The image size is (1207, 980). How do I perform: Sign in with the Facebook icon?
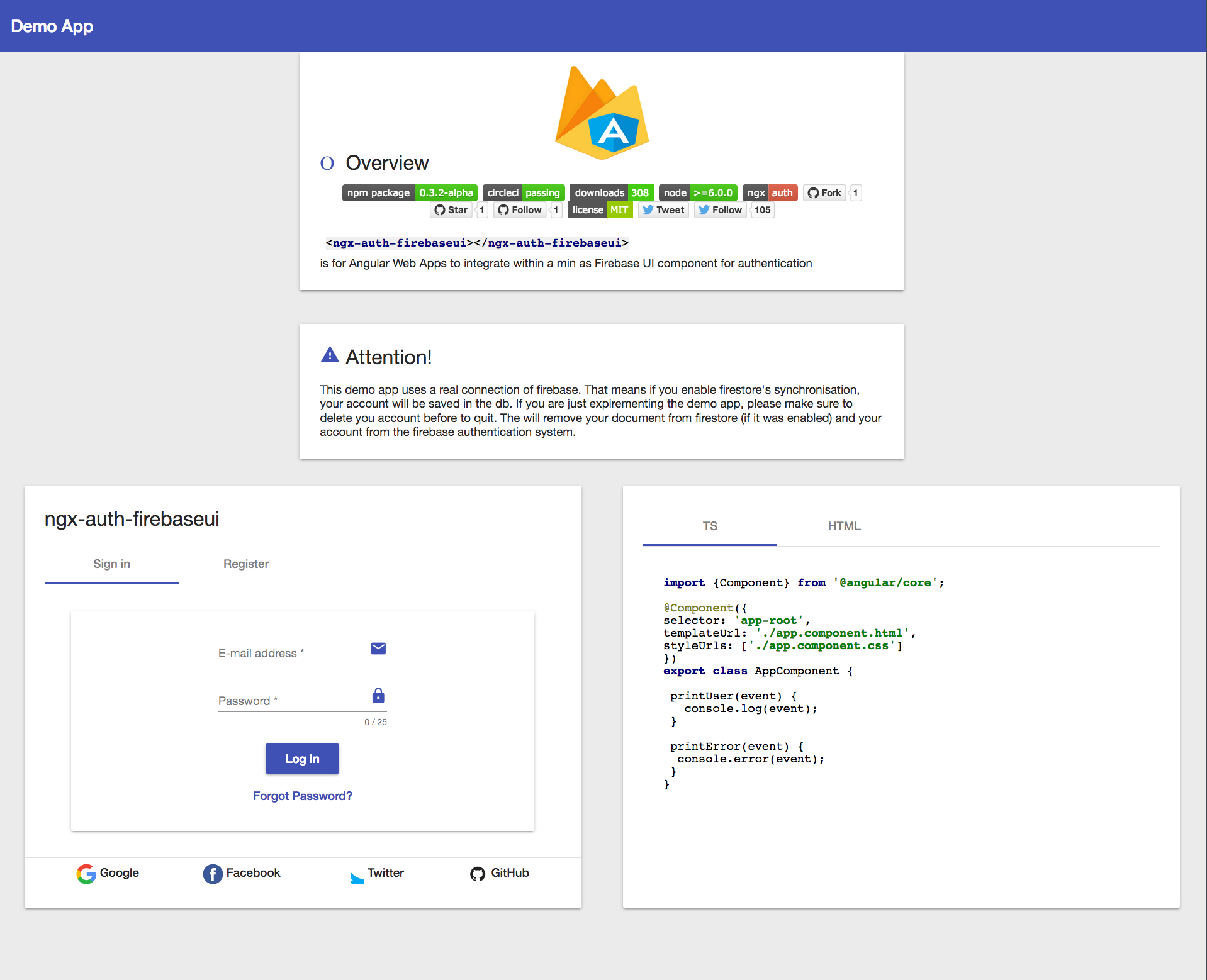click(x=213, y=874)
